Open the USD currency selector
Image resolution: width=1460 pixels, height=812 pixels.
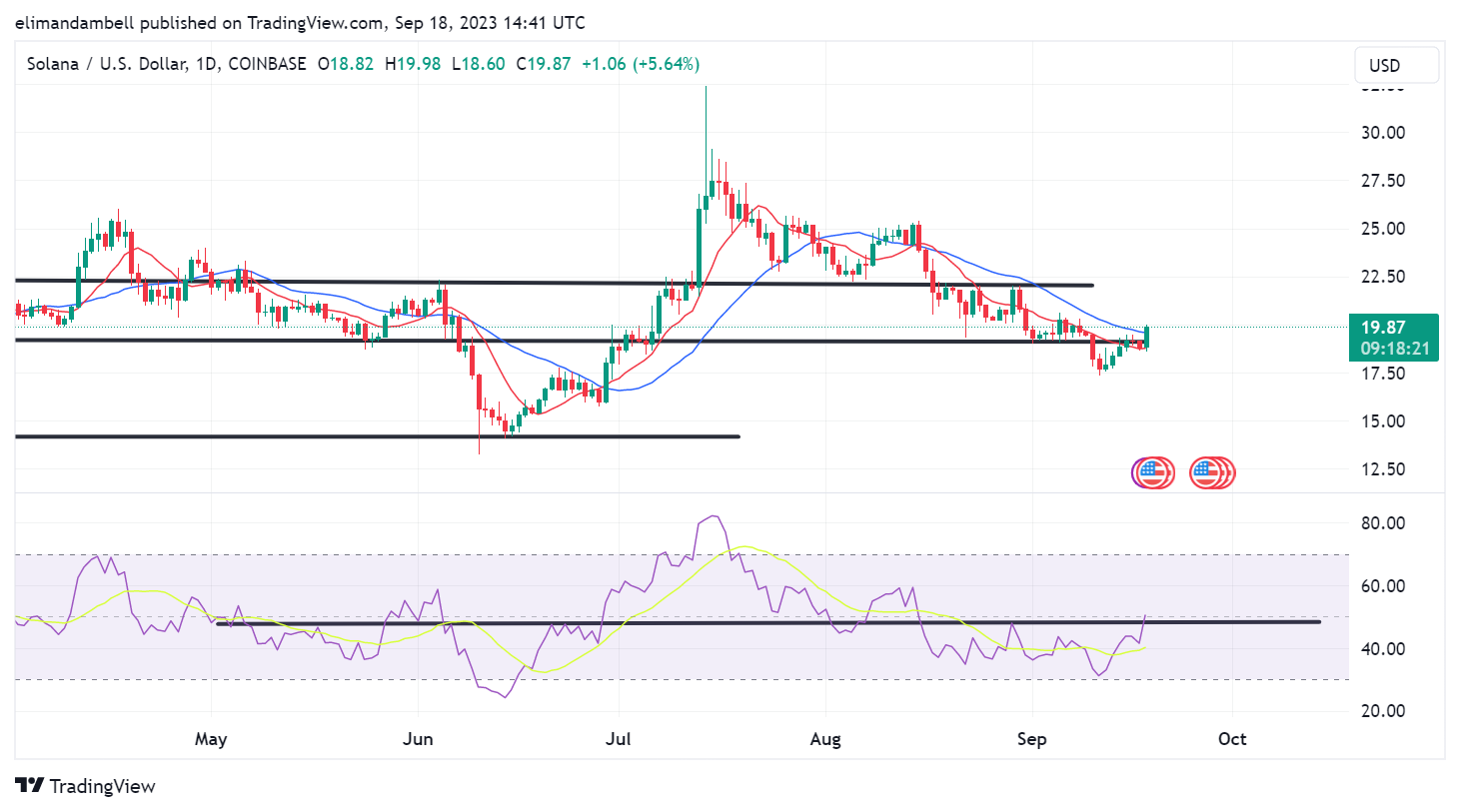point(1396,65)
